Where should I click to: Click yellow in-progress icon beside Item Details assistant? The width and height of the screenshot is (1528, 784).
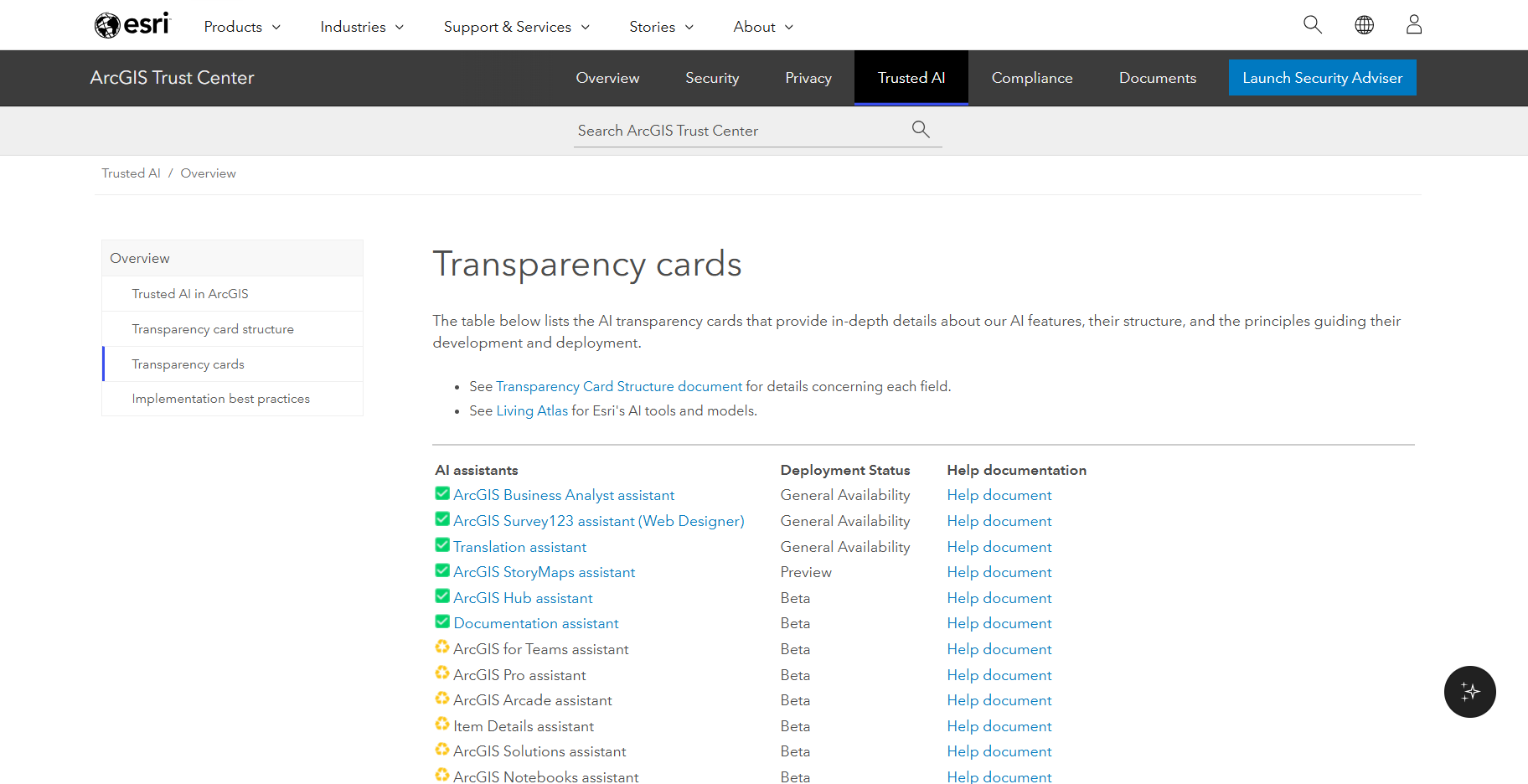442,725
